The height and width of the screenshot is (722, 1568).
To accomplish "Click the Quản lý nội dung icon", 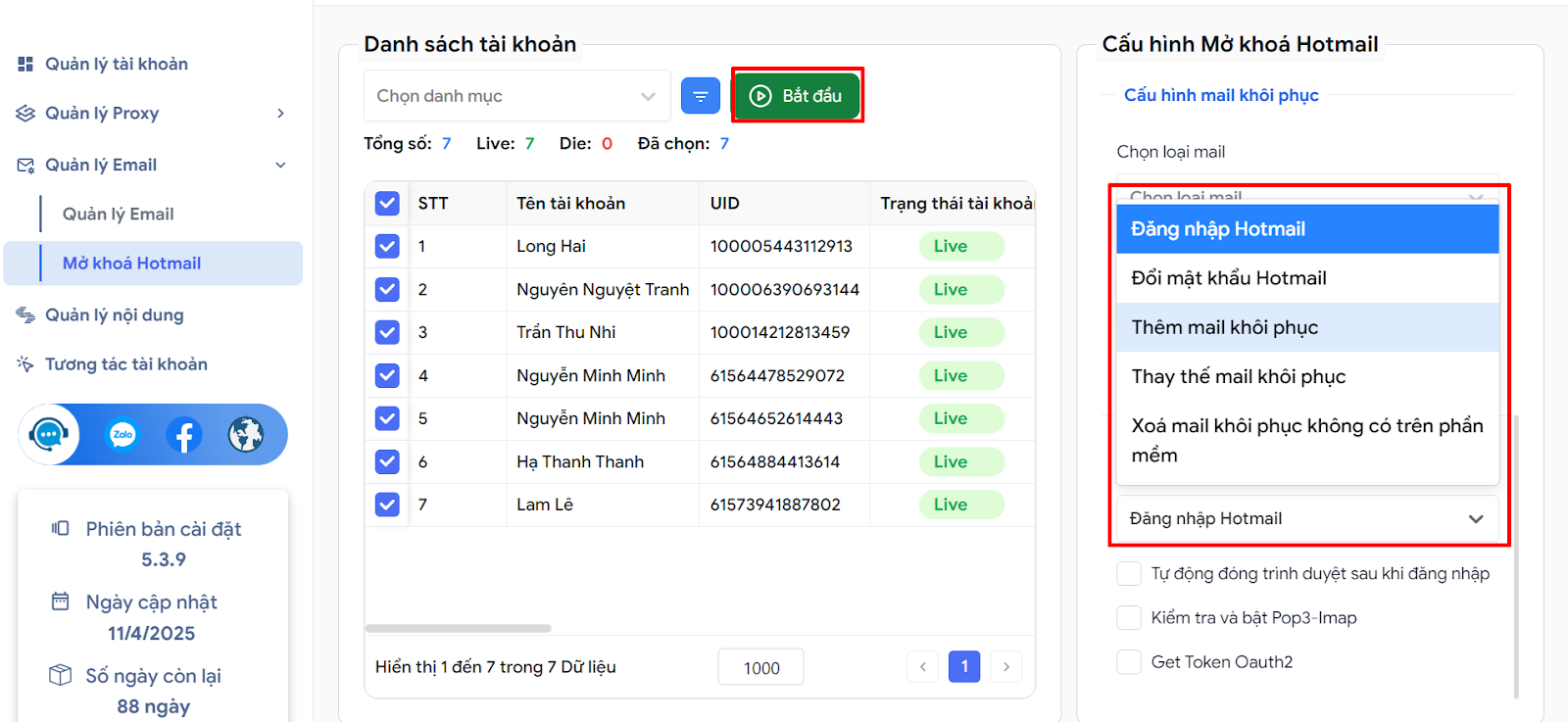I will pyautogui.click(x=25, y=314).
